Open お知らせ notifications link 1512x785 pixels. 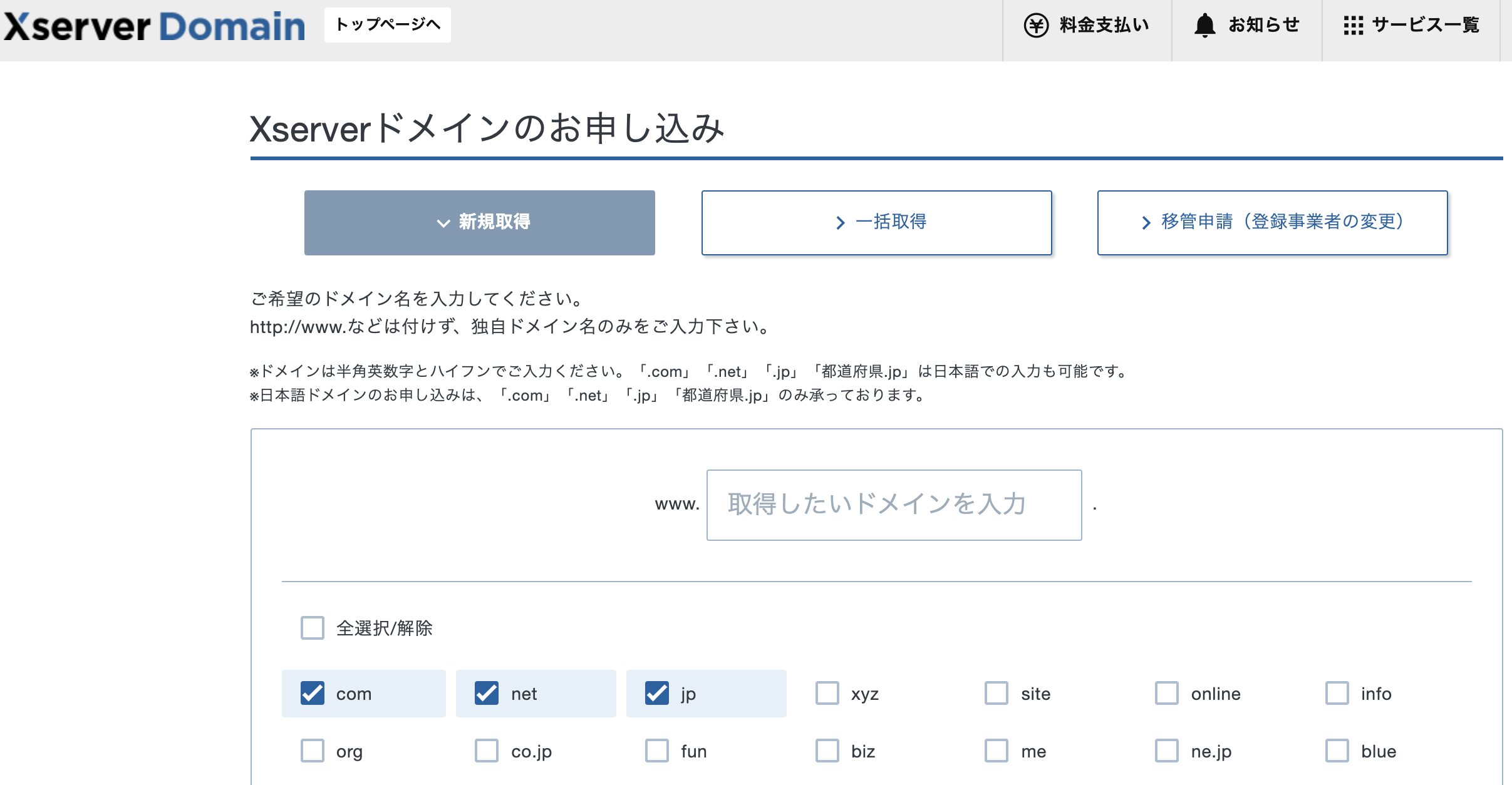(x=1263, y=26)
